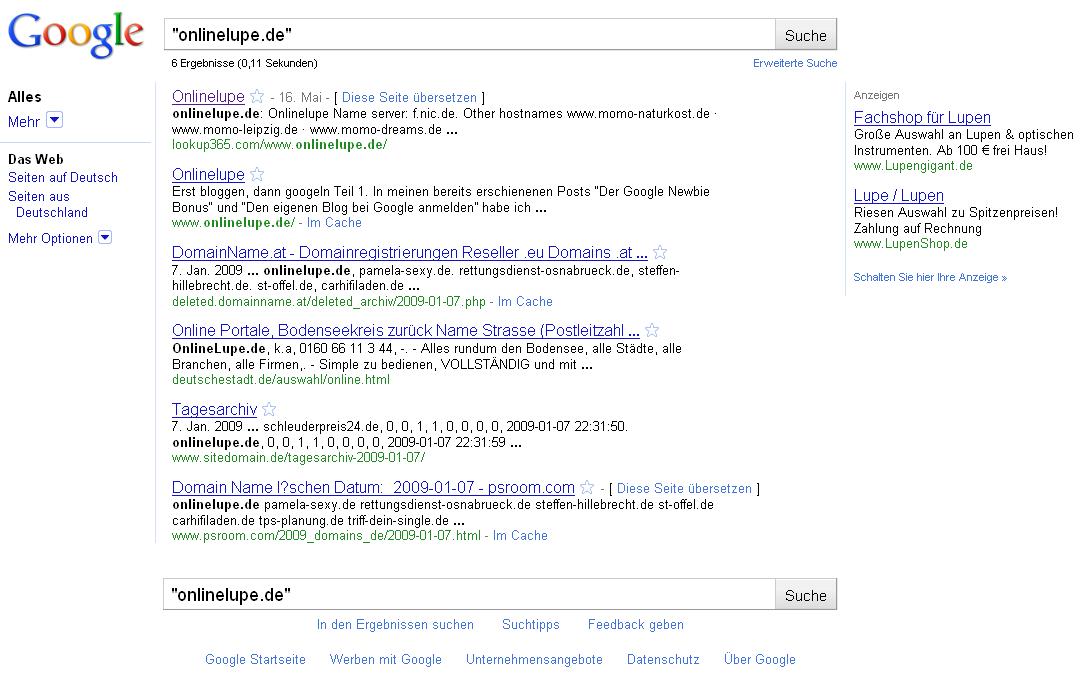Click the www.Lupengigant.de URL text
The height and width of the screenshot is (673, 1085).
click(x=913, y=166)
